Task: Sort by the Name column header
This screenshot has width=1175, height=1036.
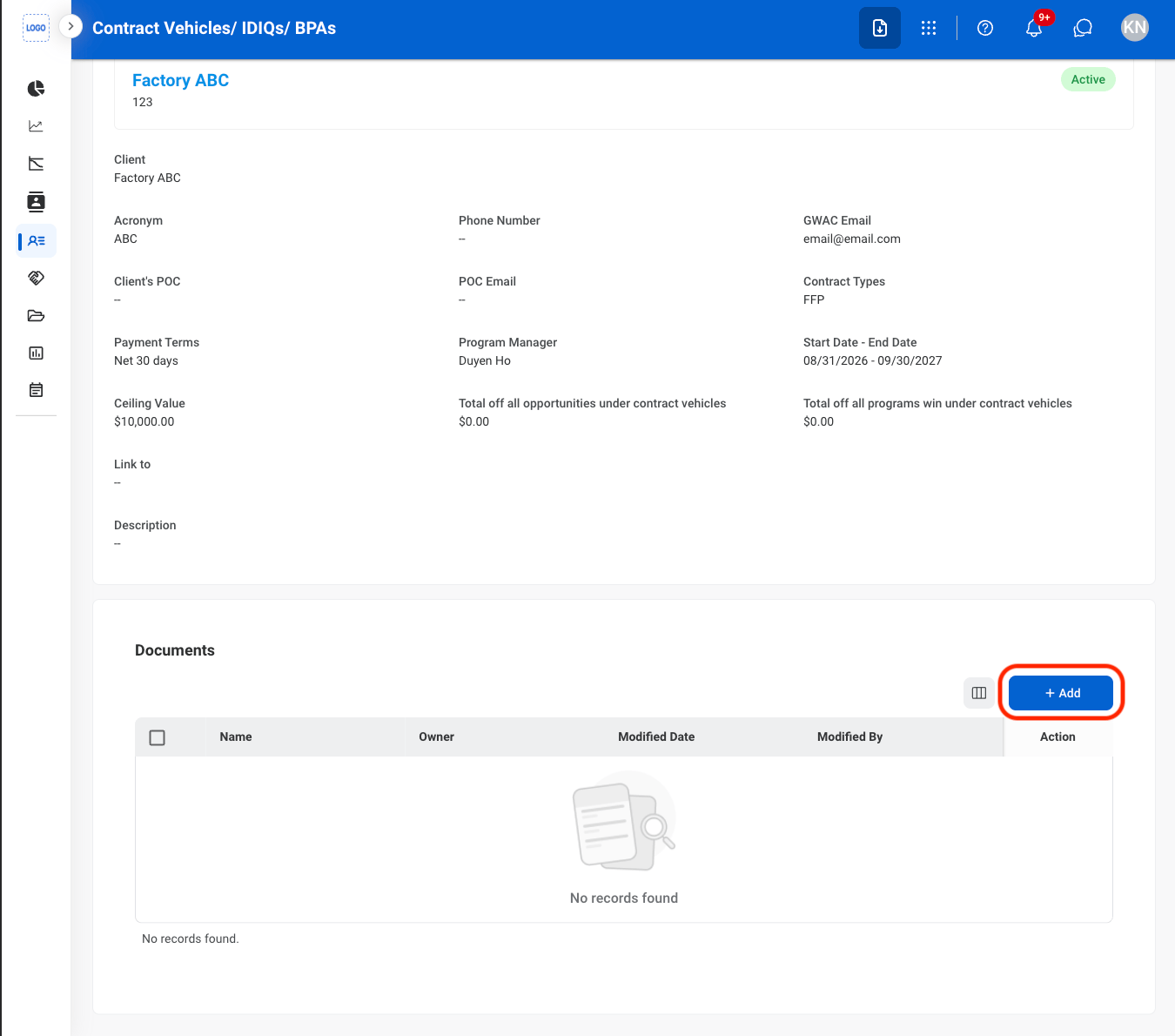Action: click(x=236, y=737)
